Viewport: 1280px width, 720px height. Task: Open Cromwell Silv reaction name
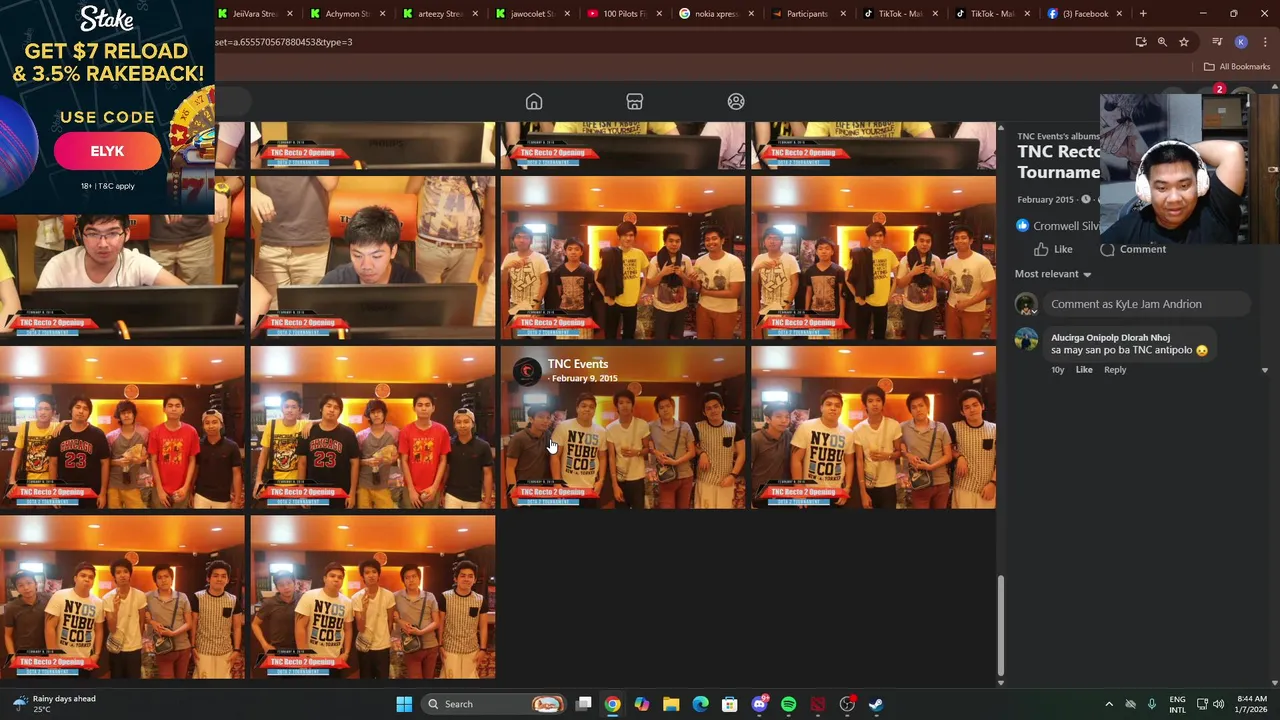pyautogui.click(x=1066, y=226)
